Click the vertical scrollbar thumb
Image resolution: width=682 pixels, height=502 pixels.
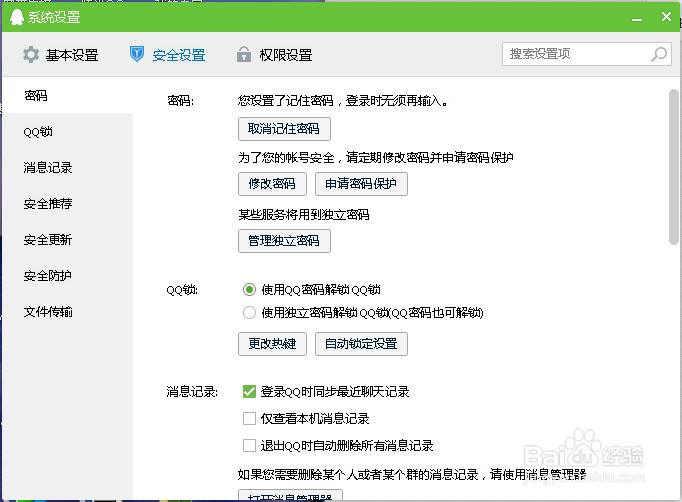[673, 167]
